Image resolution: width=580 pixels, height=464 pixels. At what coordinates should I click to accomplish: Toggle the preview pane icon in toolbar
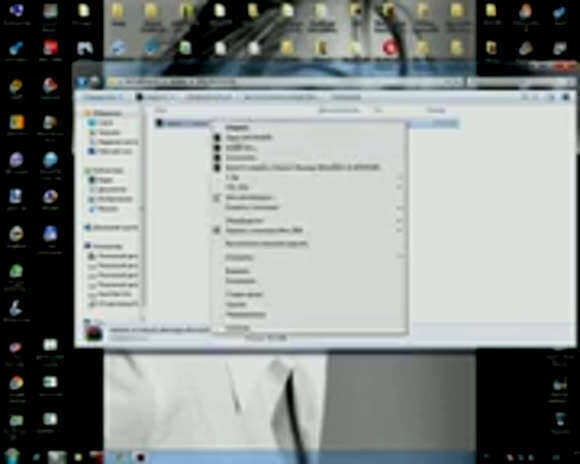(551, 97)
